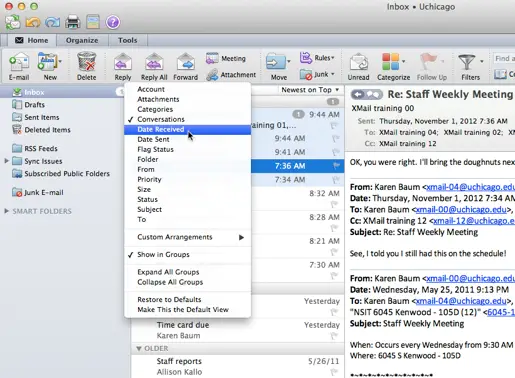Viewport: 515px width, 378px height.
Task: Switch to the Home tab
Action: [32, 40]
